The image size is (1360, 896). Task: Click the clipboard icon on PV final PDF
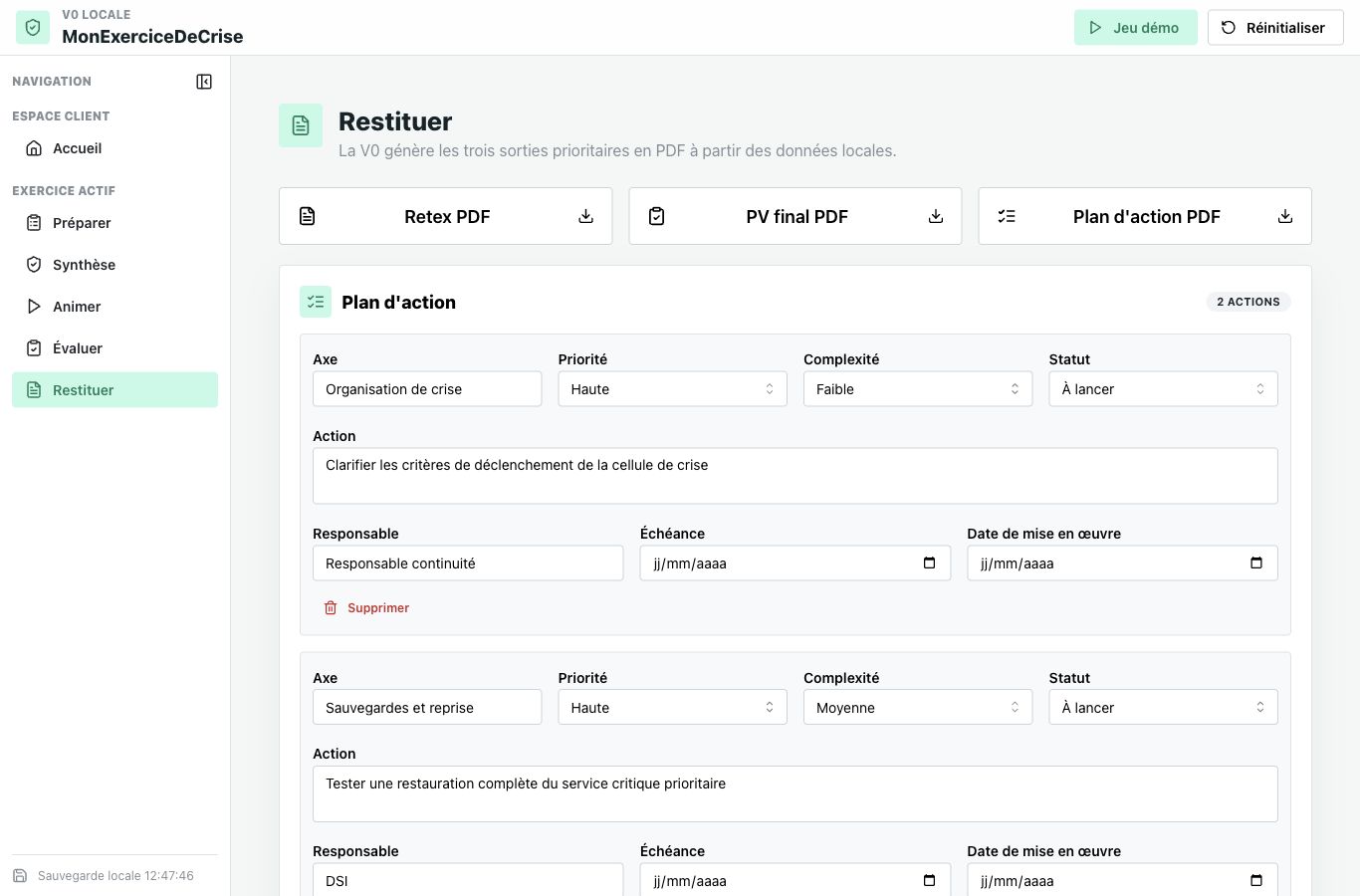[x=657, y=216]
